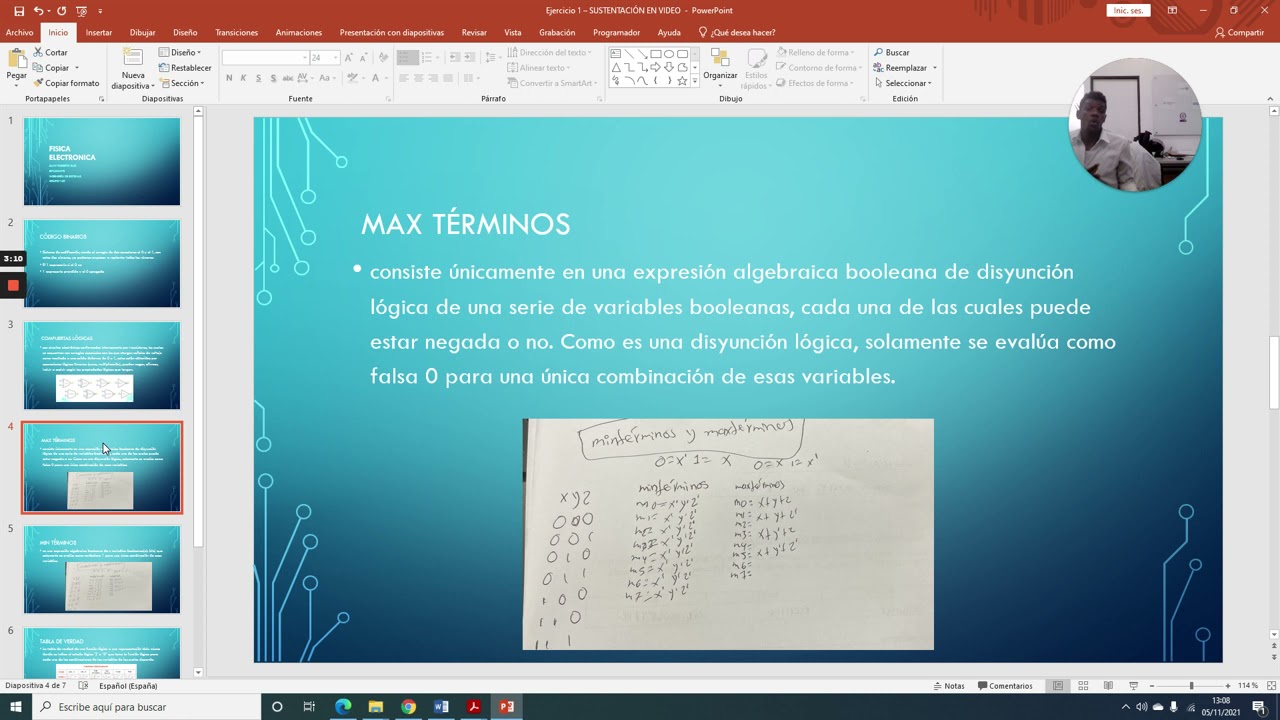The image size is (1280, 720).
Task: Click the Pegar clipboard icon
Action: pyautogui.click(x=16, y=58)
